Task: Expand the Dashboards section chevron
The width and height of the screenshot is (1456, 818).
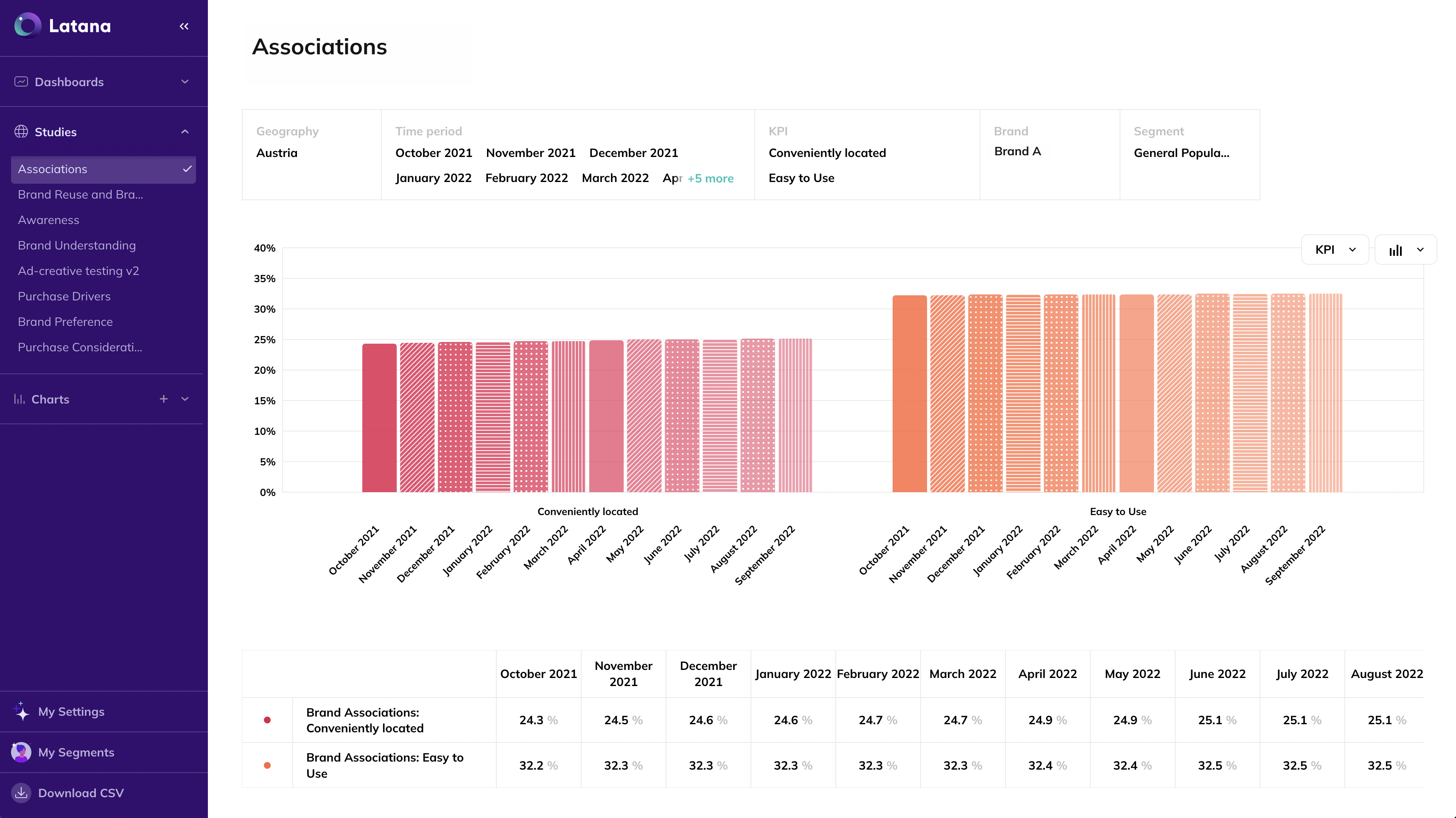Action: [185, 82]
